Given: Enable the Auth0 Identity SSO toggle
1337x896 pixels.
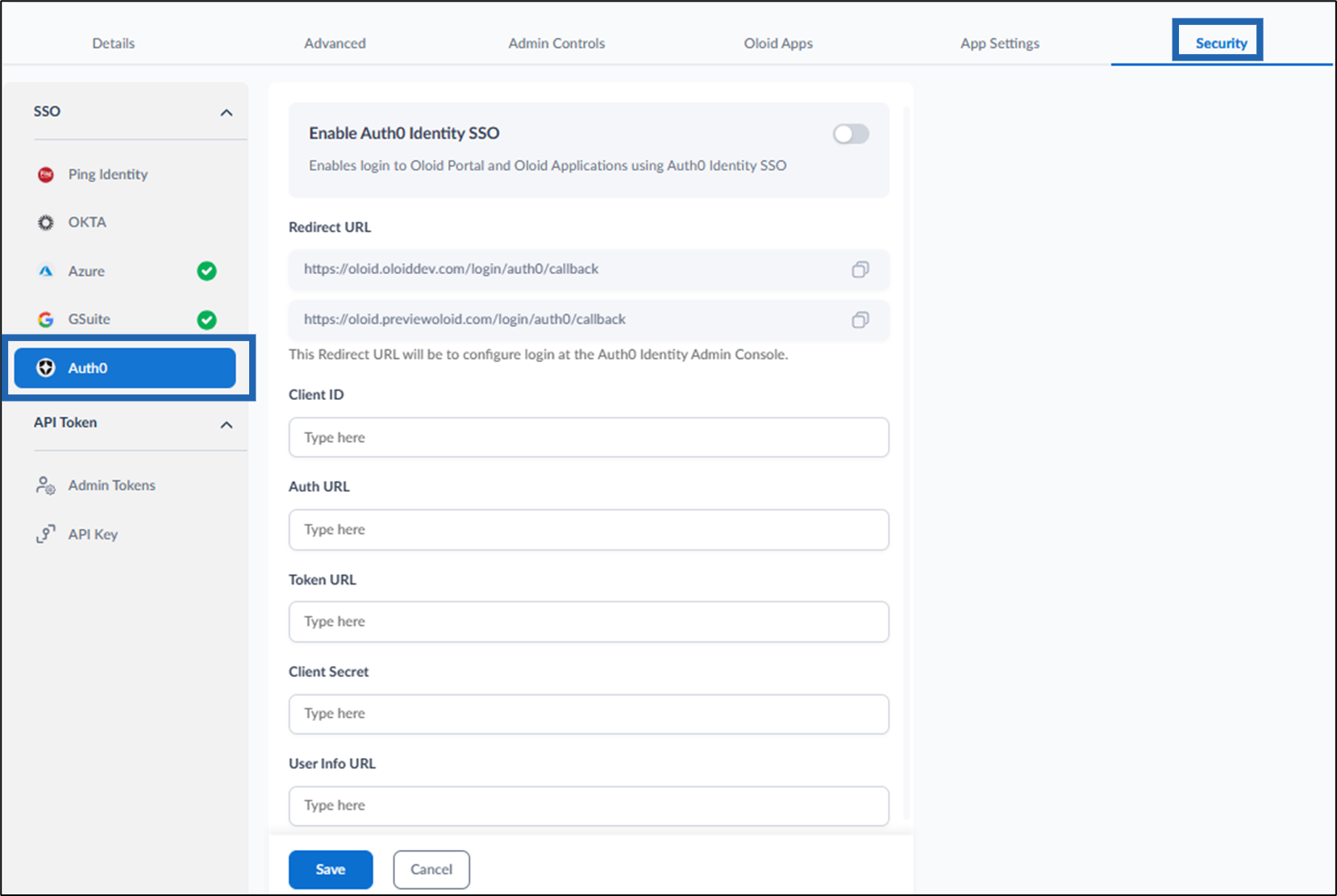Looking at the screenshot, I should 851,134.
